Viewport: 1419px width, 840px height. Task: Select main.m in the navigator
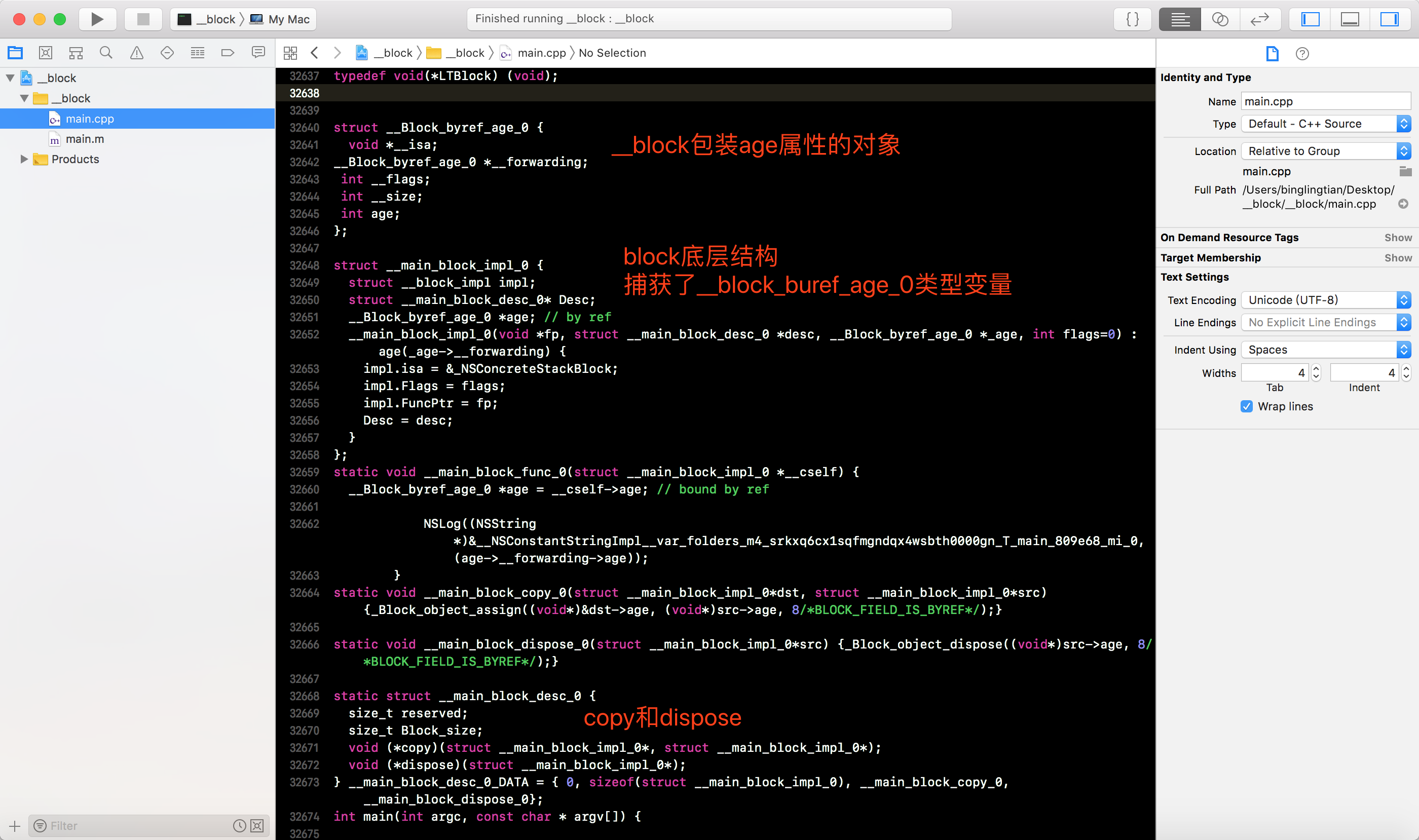coord(138,139)
